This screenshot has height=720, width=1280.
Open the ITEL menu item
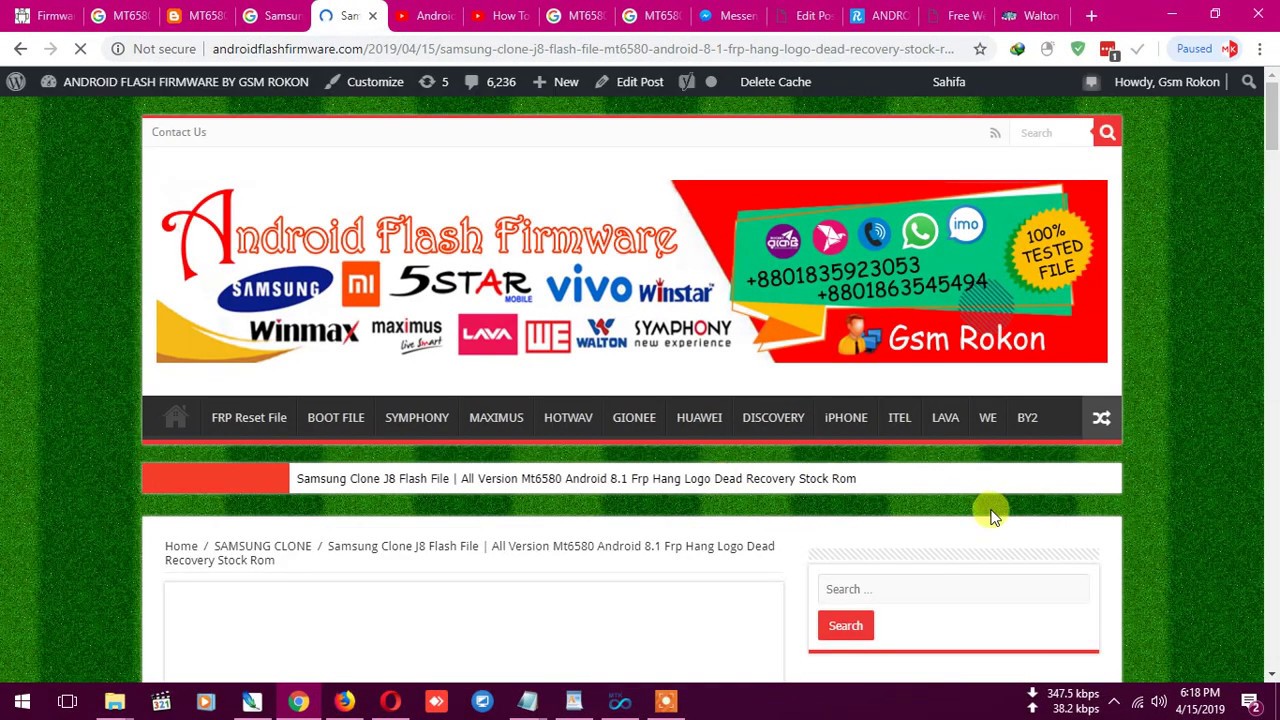tap(900, 417)
